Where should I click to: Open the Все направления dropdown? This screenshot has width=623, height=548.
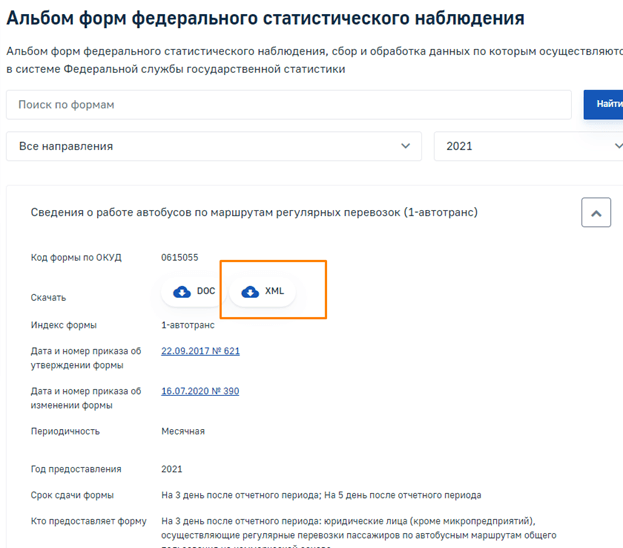[214, 146]
